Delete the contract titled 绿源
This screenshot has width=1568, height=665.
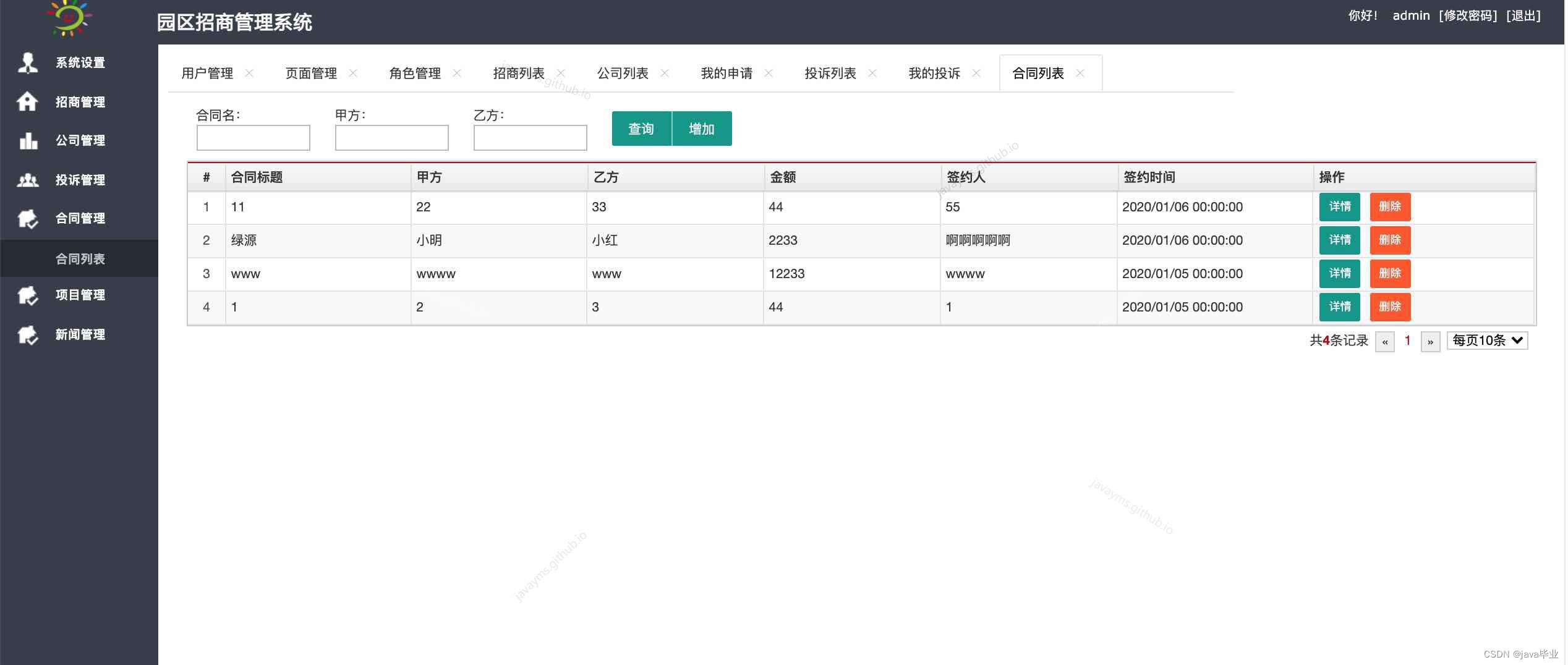[1390, 240]
